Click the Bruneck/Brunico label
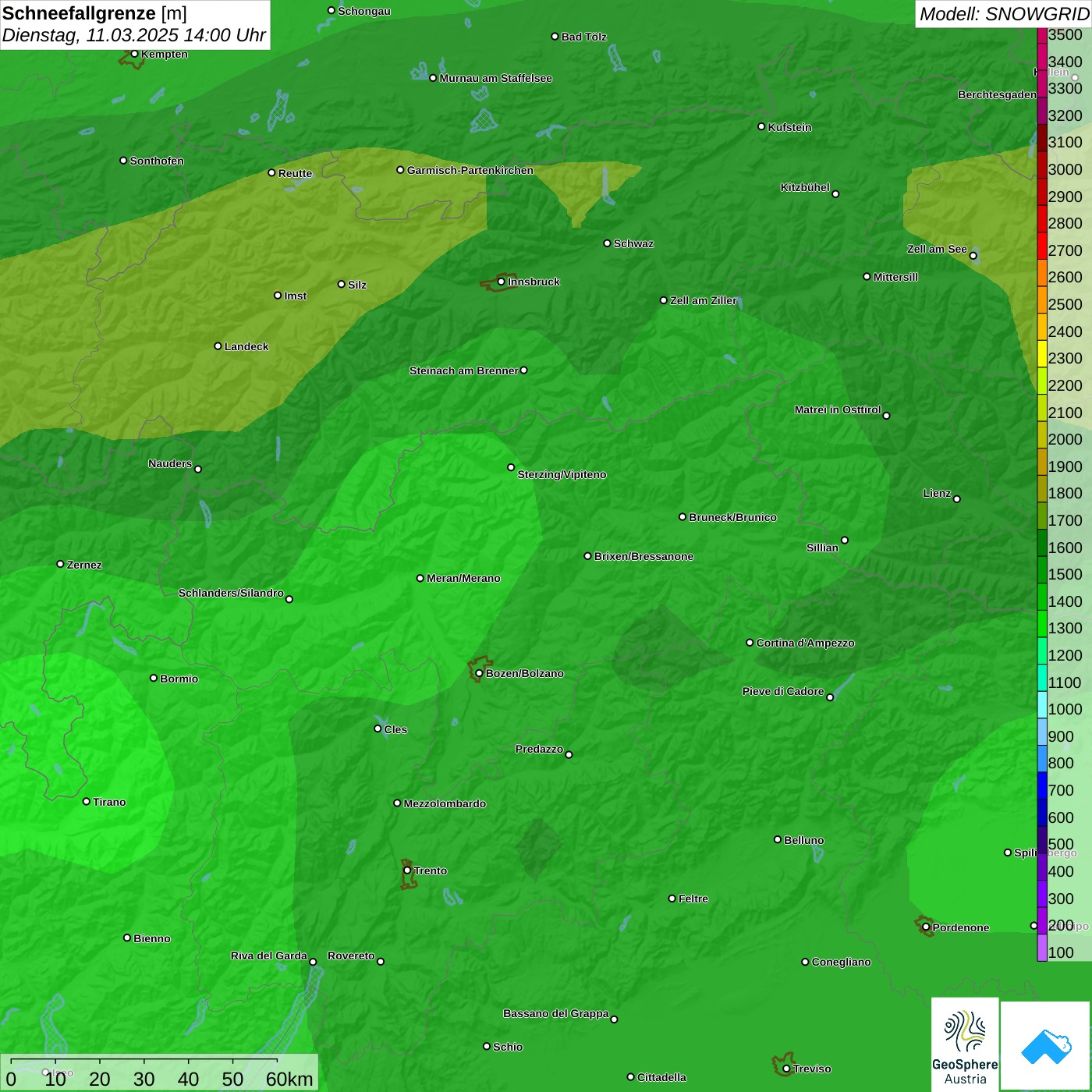Image resolution: width=1092 pixels, height=1092 pixels. click(732, 517)
